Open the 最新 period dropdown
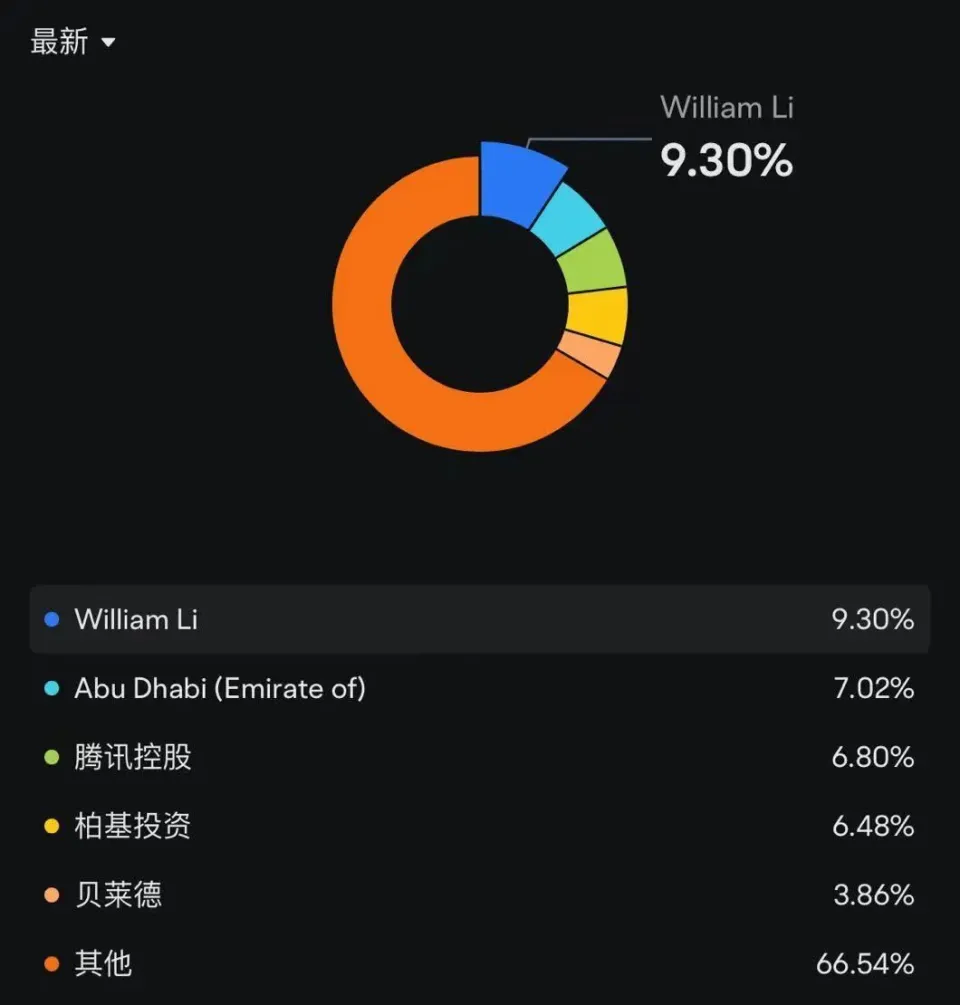Screen dimensions: 960x1005 pyautogui.click(x=72, y=42)
